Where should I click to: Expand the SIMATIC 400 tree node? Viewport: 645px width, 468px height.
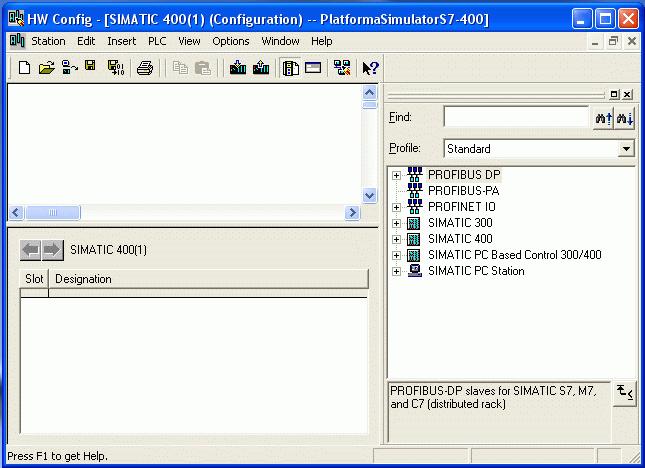tap(396, 239)
